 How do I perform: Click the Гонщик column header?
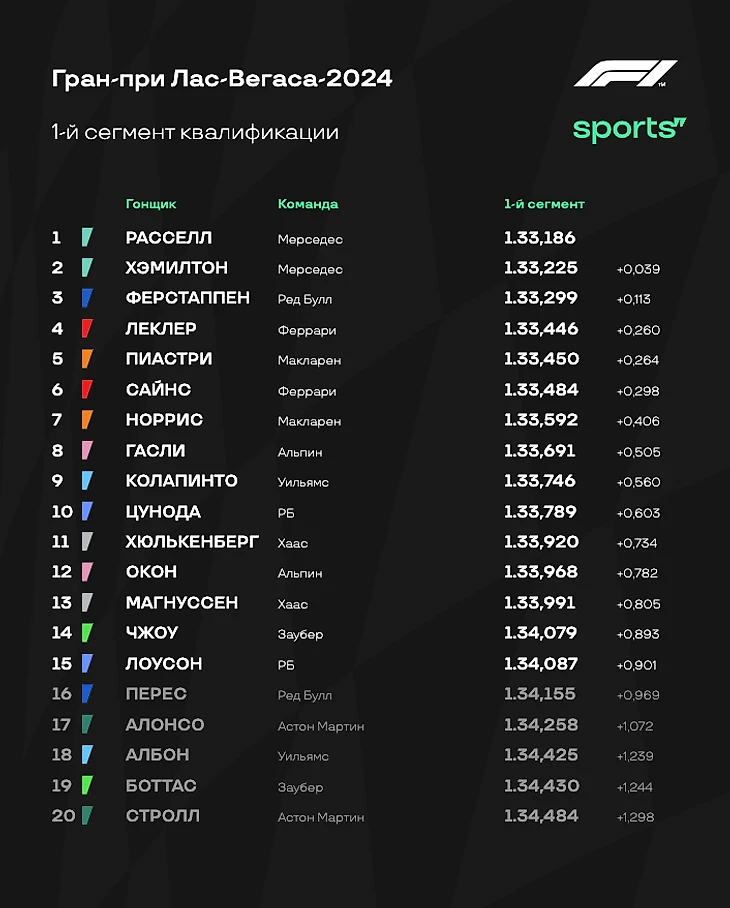151,204
